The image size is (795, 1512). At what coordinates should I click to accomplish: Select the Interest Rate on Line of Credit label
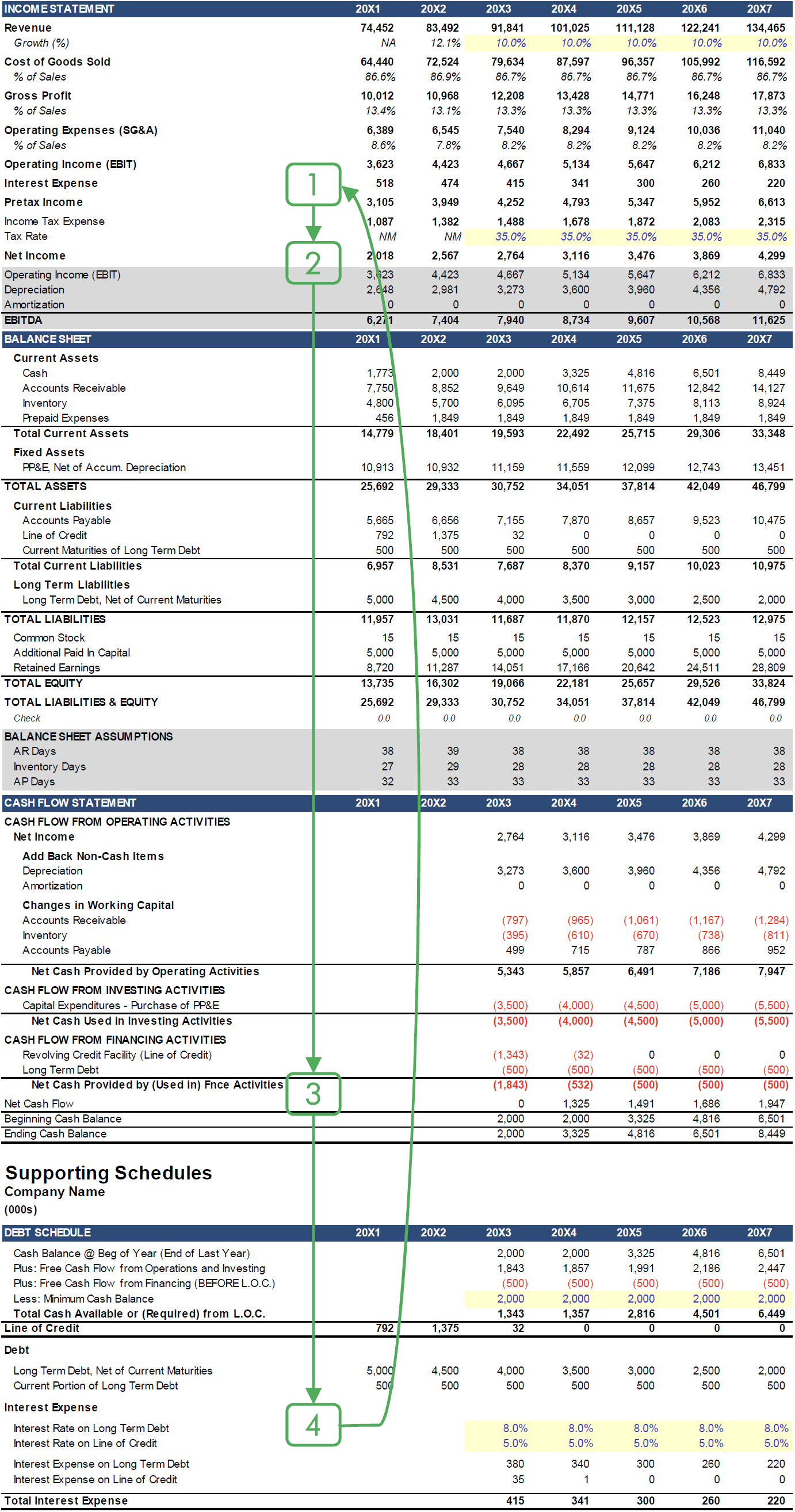pos(85,1443)
